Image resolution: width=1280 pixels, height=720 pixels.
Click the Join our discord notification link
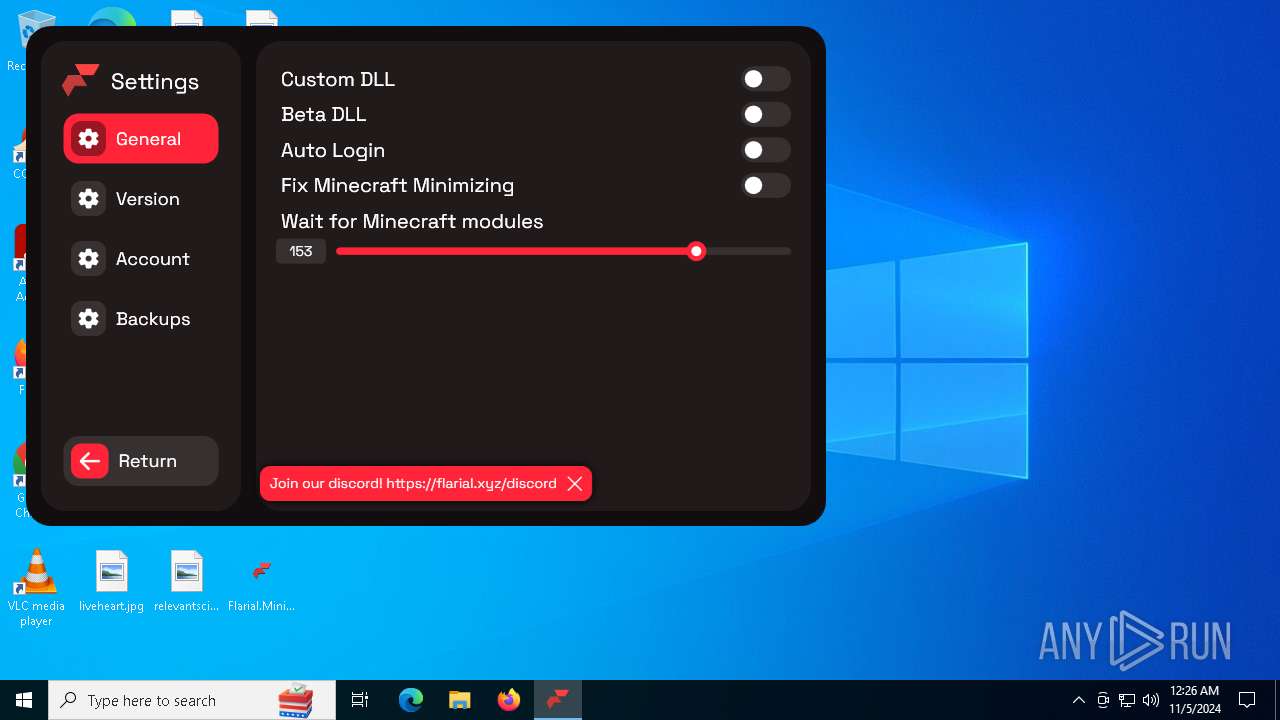coord(413,483)
